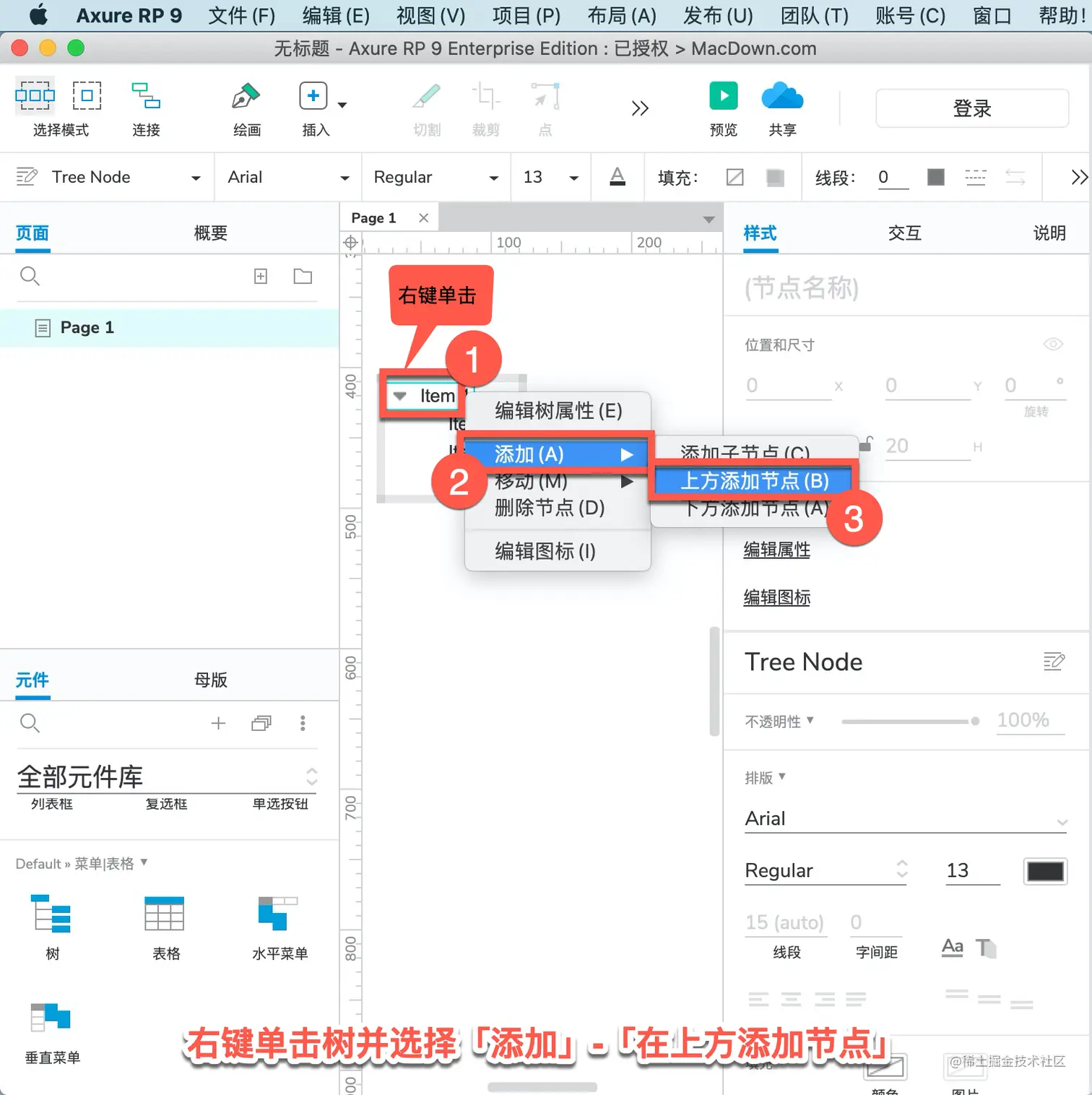
Task: Click the Preview (预览) play button
Action: (724, 95)
